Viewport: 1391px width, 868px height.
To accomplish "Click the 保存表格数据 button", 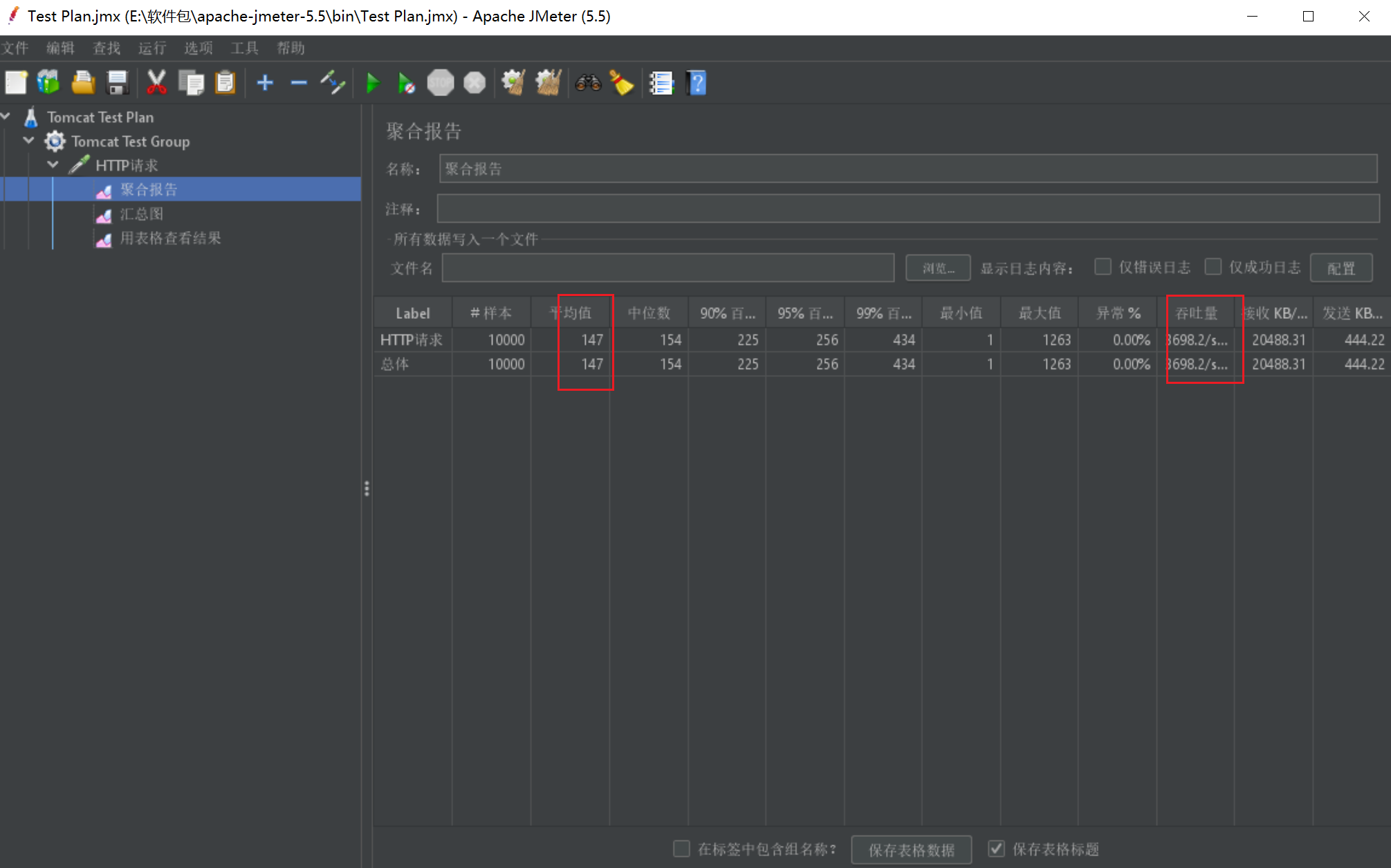I will pos(912,849).
